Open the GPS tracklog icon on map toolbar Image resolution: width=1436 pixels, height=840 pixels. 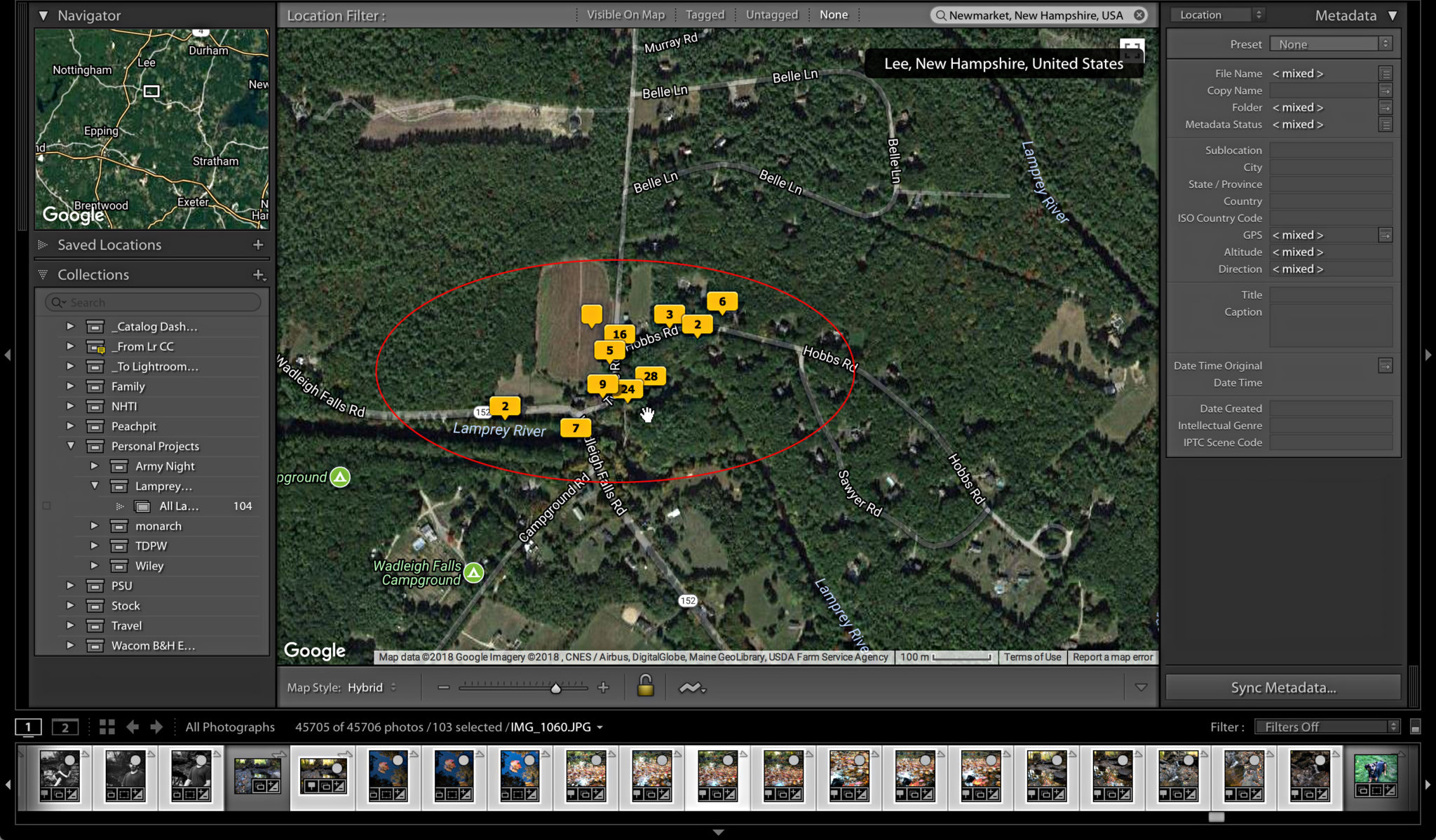point(691,687)
